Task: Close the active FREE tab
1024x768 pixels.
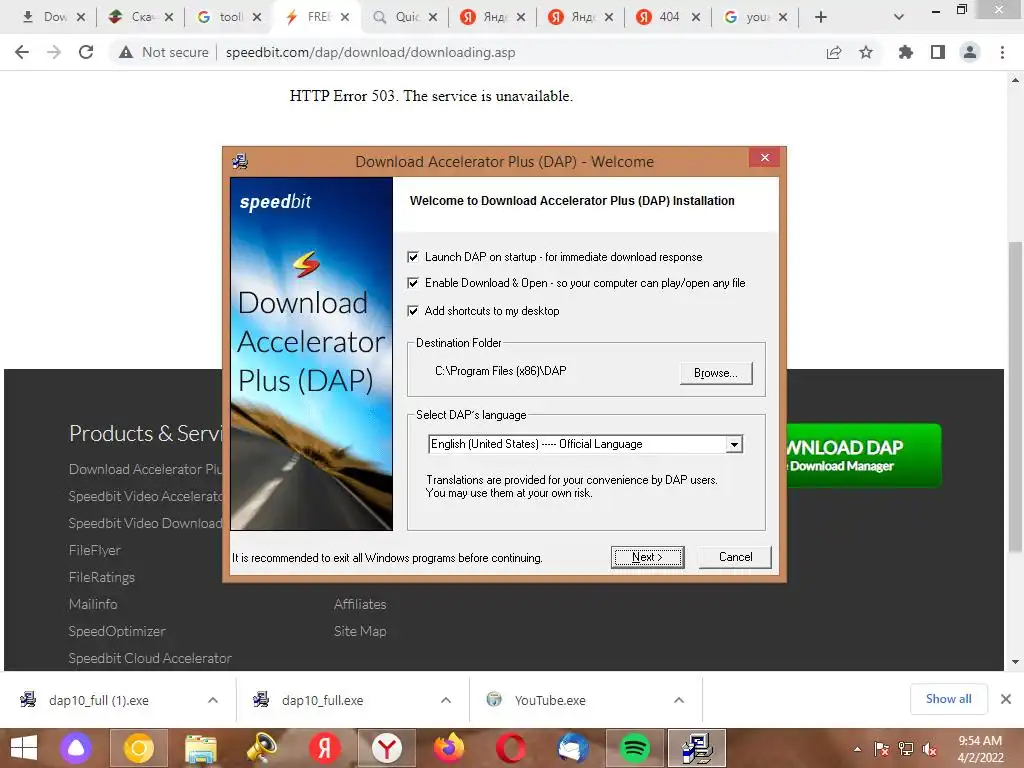Action: point(345,17)
